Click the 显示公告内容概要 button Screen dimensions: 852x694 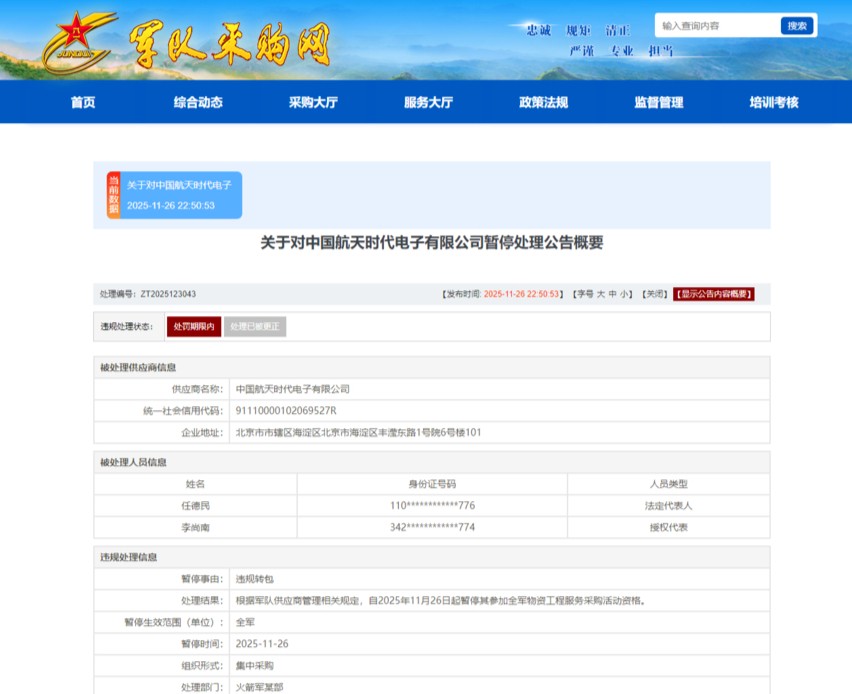pyautogui.click(x=713, y=294)
